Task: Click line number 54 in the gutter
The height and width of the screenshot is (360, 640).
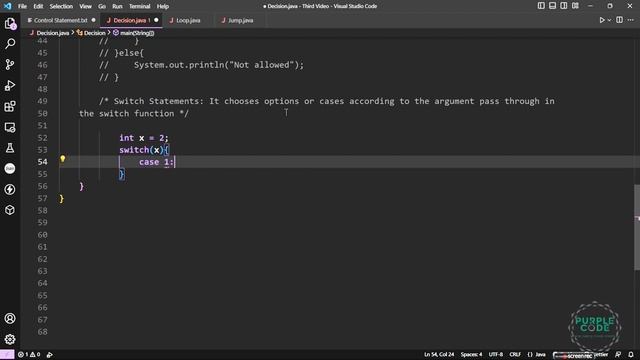Action: [42, 162]
